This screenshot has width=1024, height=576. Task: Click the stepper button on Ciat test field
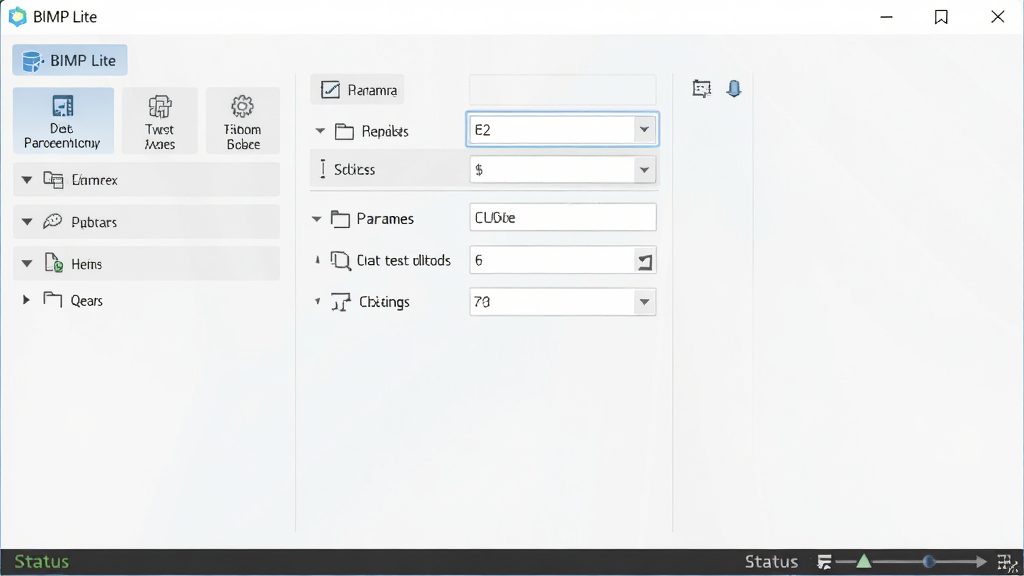point(645,261)
